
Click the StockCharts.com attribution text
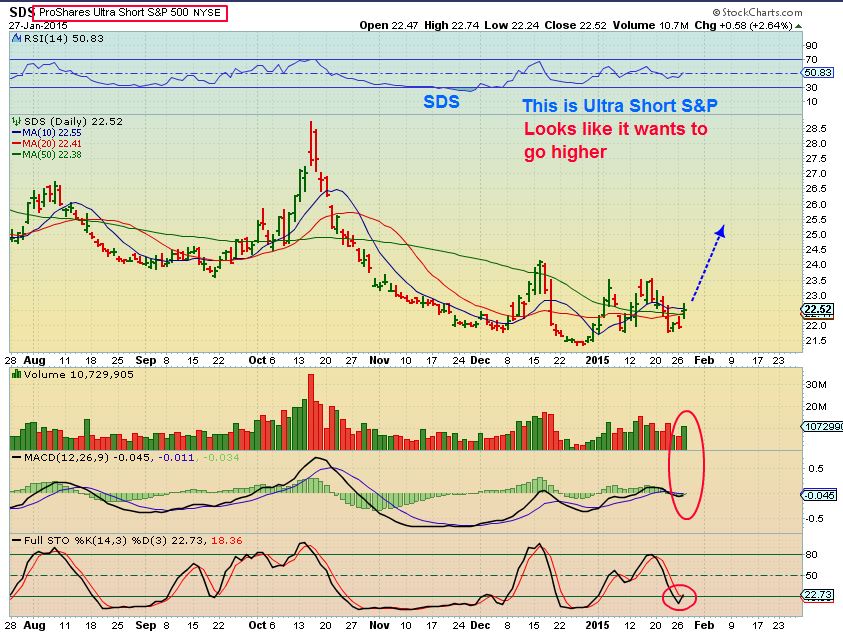point(757,12)
